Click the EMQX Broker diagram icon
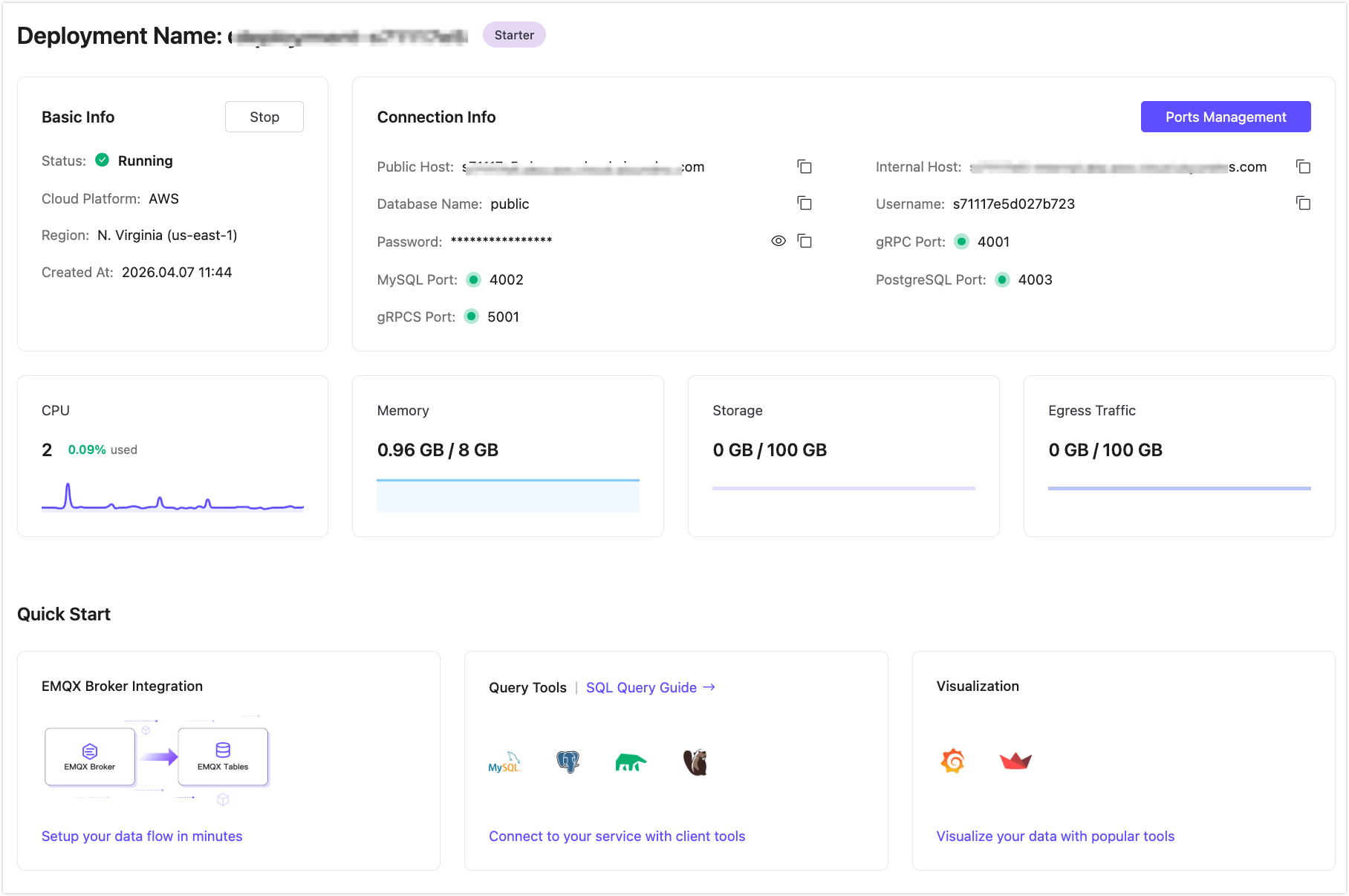Image resolution: width=1349 pixels, height=896 pixels. tap(89, 756)
